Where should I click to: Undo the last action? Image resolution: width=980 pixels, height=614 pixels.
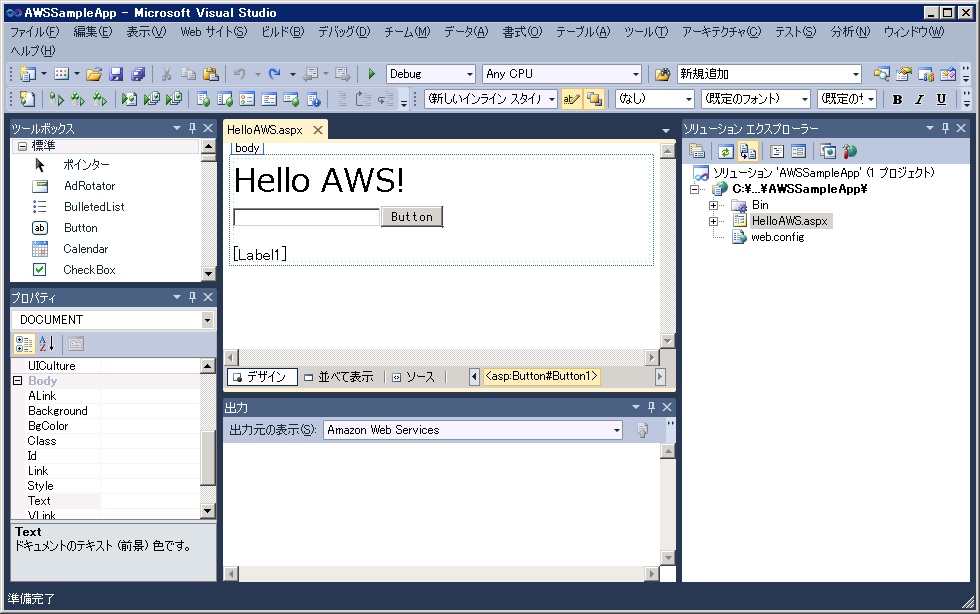tap(239, 74)
